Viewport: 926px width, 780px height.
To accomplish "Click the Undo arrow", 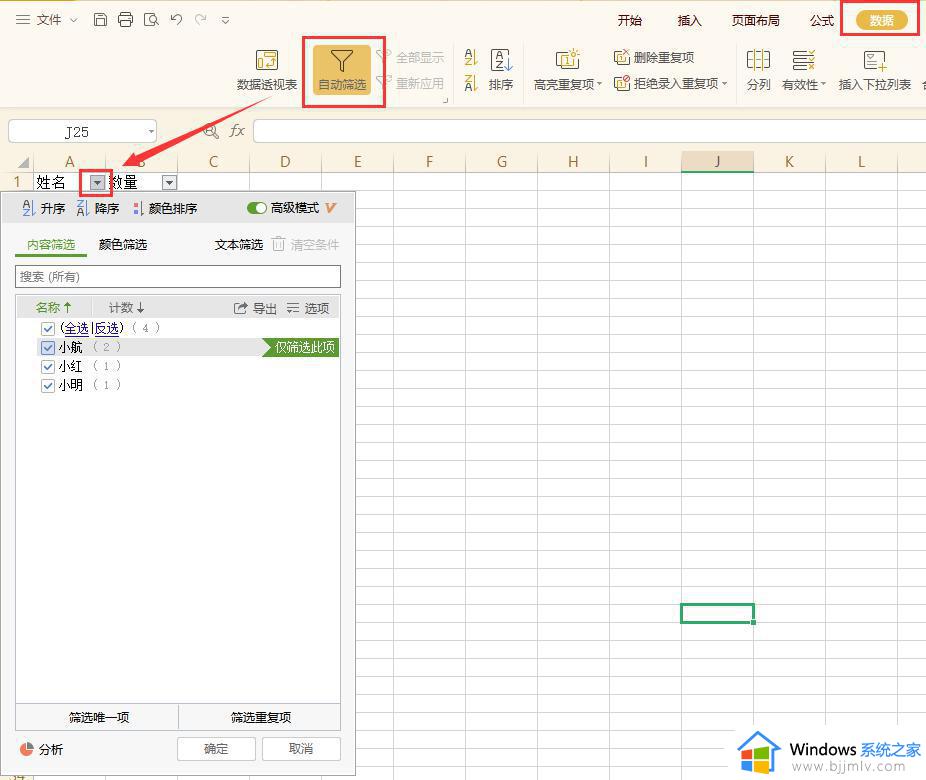I will coord(176,19).
